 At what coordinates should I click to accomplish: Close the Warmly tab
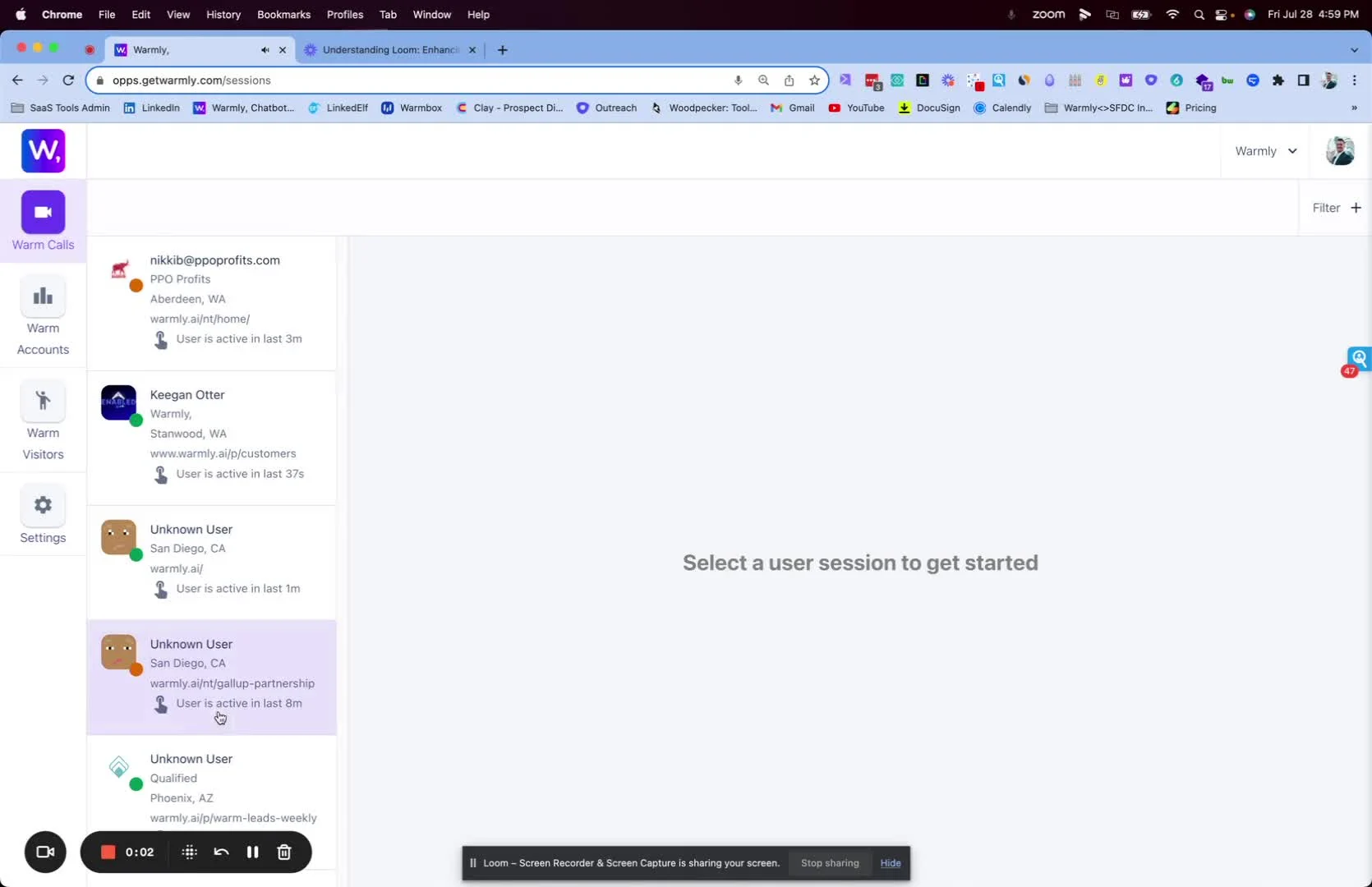[x=283, y=50]
